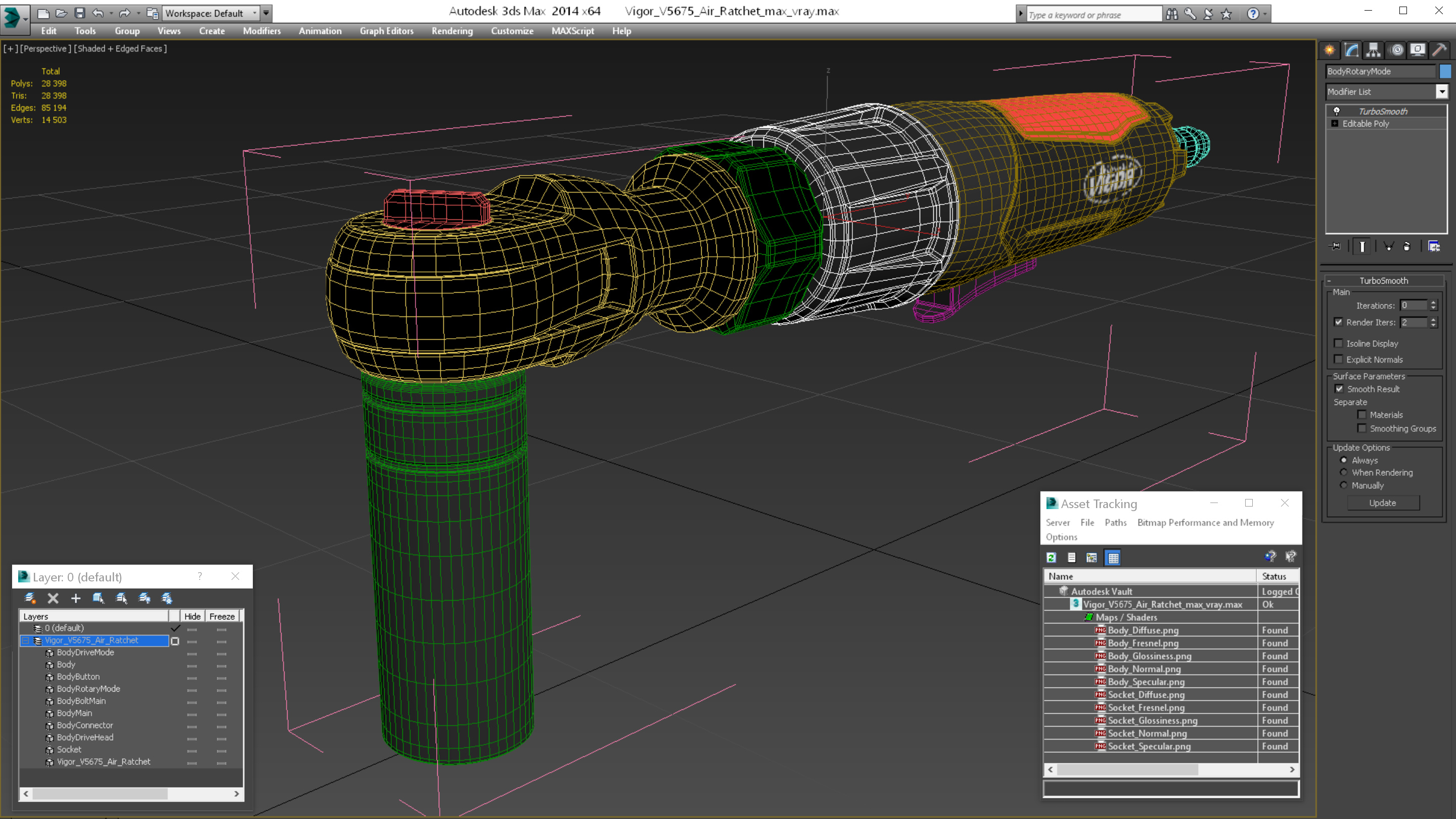Expand the Editable Poly stack entry
The height and width of the screenshot is (819, 1456).
[1335, 123]
